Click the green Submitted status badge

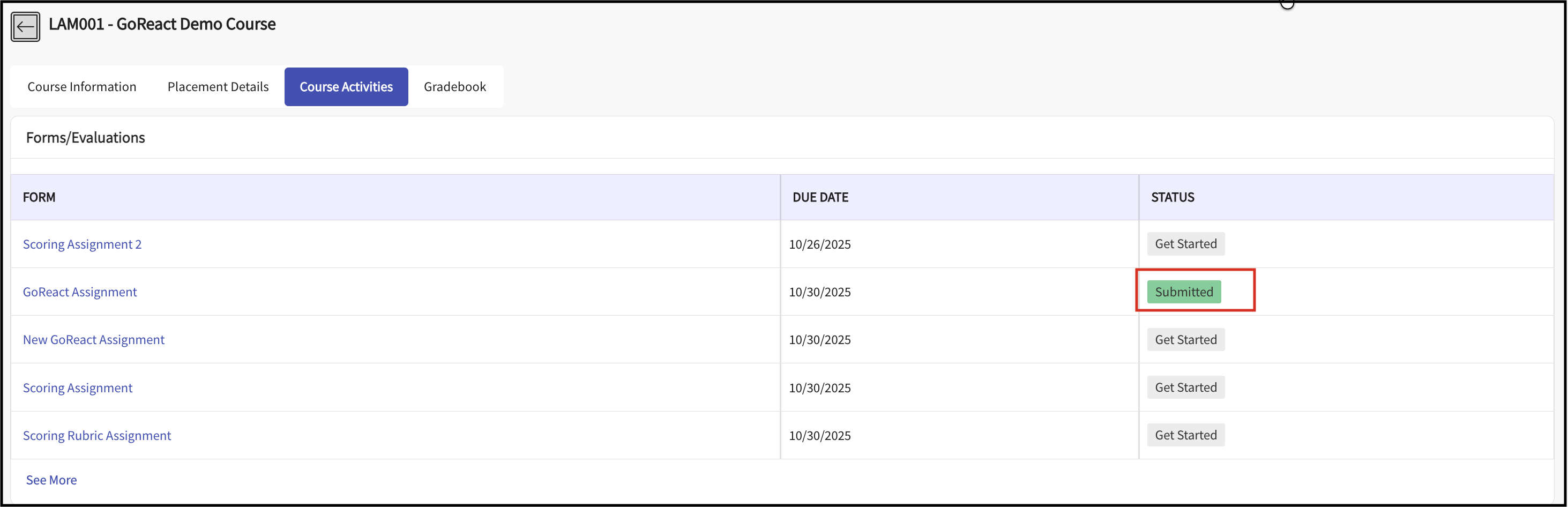(1183, 292)
